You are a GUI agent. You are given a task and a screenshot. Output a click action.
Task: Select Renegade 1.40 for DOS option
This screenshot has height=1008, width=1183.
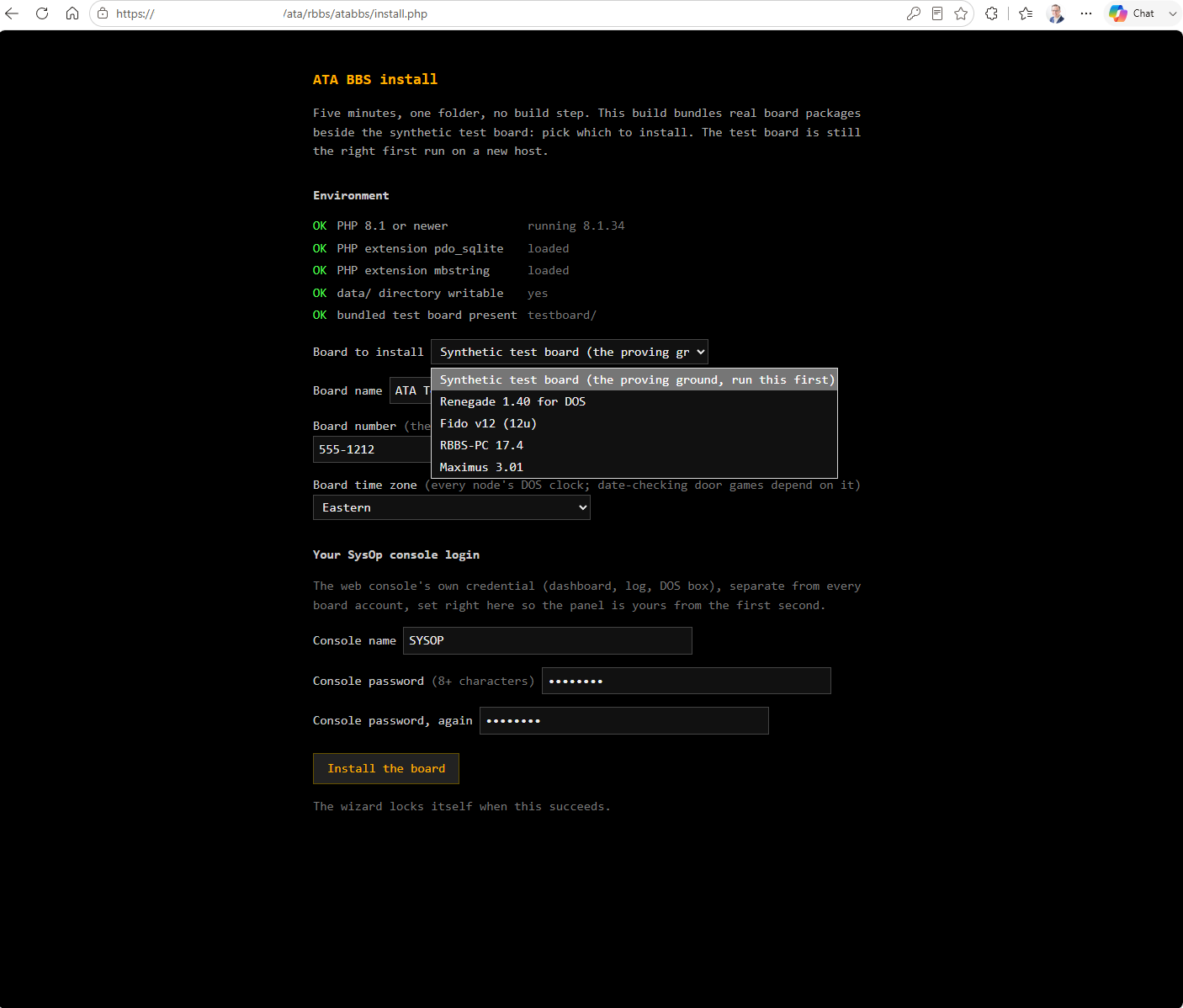634,401
